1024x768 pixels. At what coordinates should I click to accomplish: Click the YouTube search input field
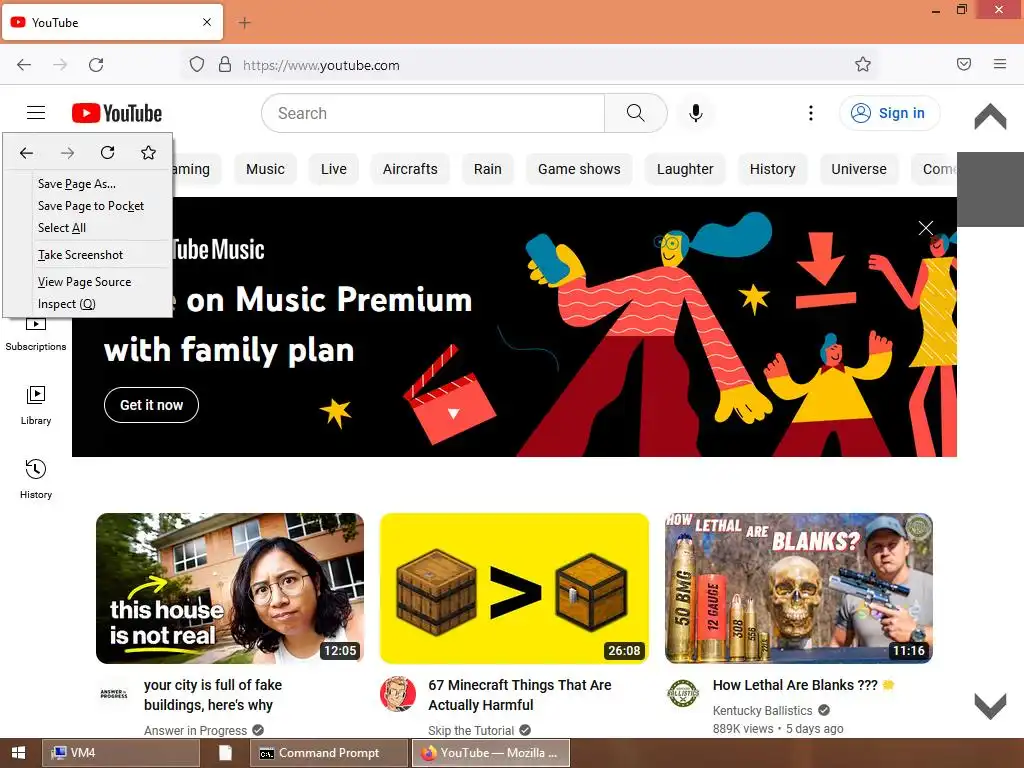pyautogui.click(x=433, y=113)
